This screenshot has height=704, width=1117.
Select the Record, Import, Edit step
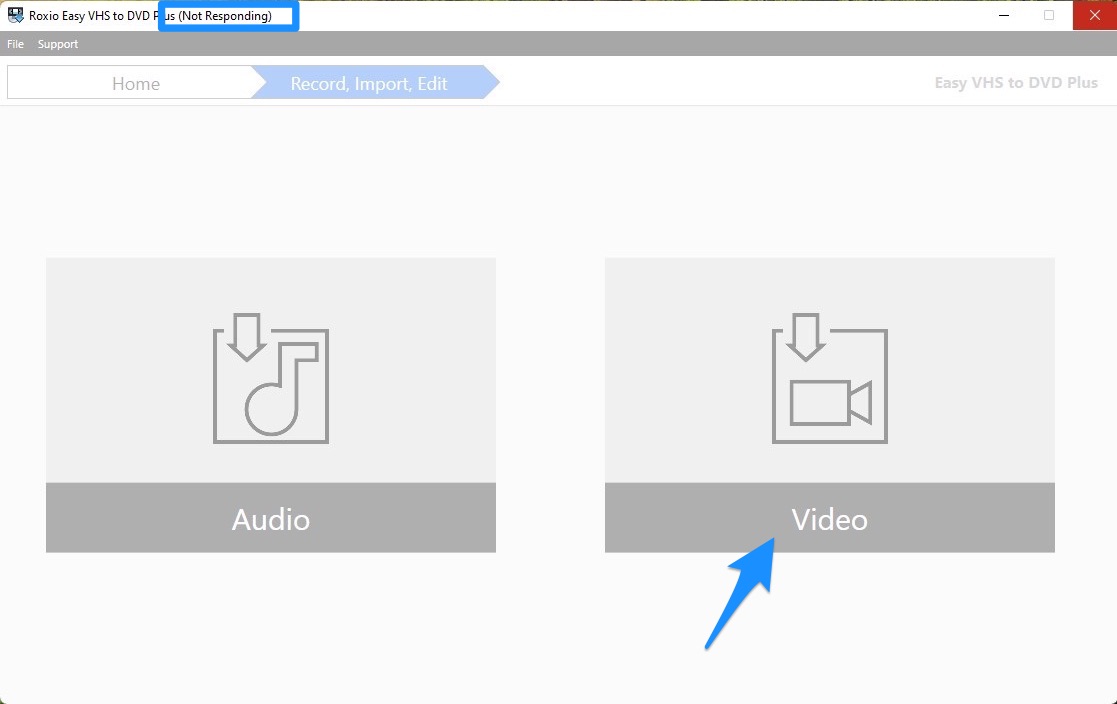369,83
